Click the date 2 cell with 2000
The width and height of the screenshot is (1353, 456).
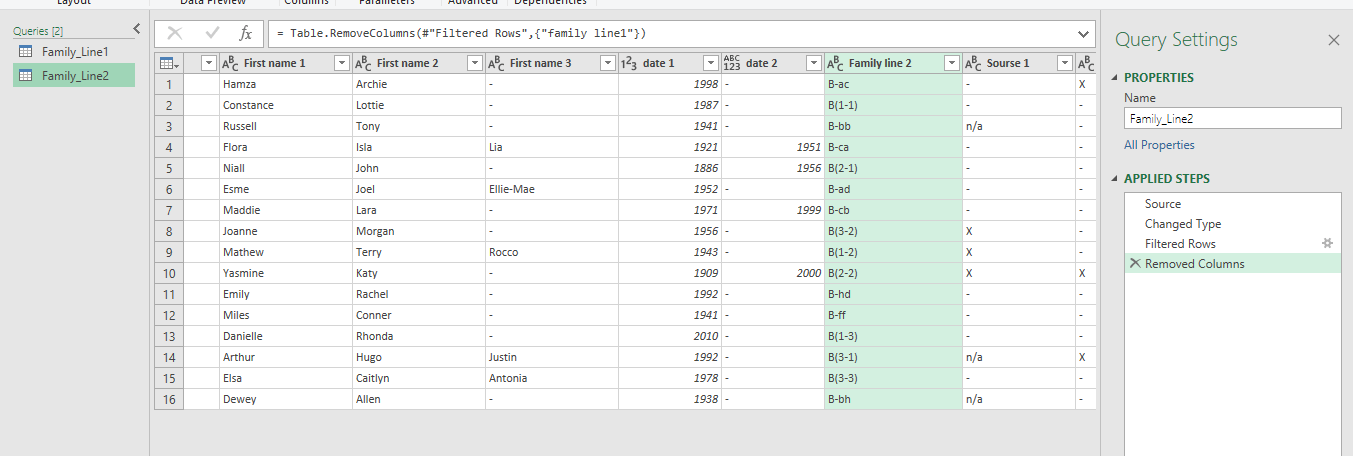pyautogui.click(x=773, y=273)
